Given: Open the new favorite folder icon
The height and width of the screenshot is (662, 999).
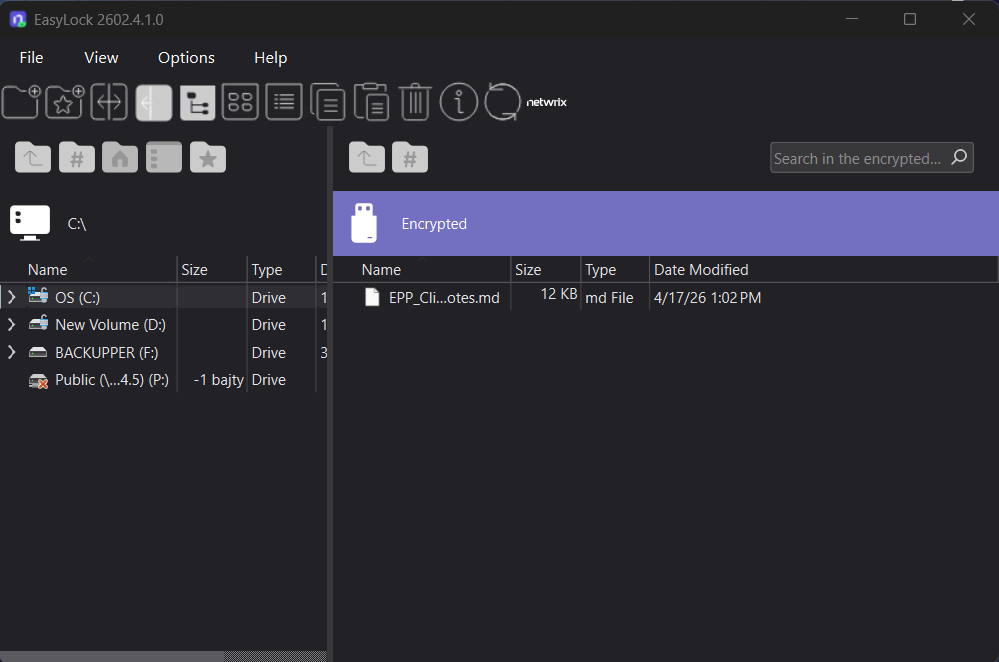Looking at the screenshot, I should (63, 102).
